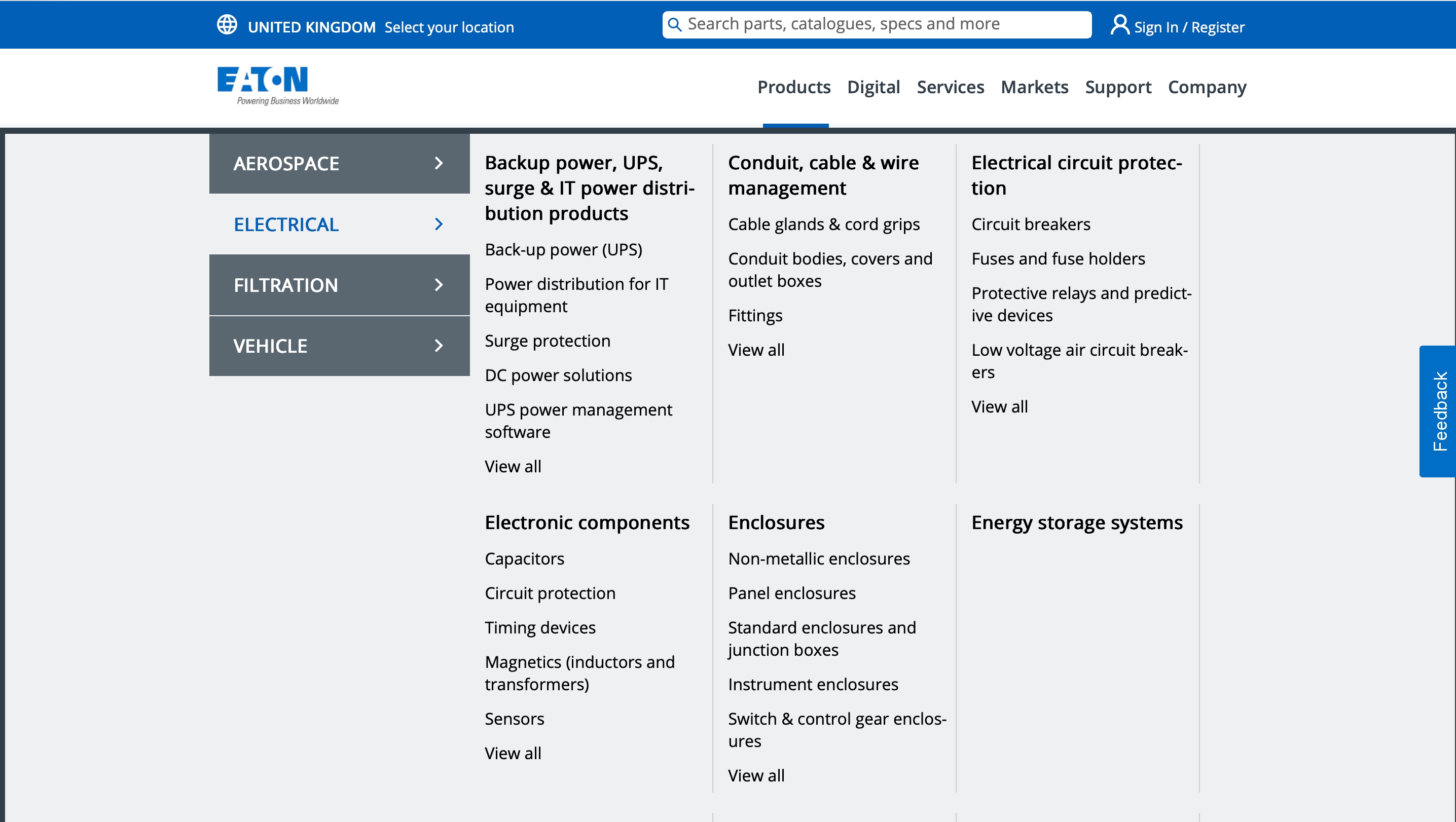
Task: Type in the search parts field
Action: pyautogui.click(x=882, y=24)
